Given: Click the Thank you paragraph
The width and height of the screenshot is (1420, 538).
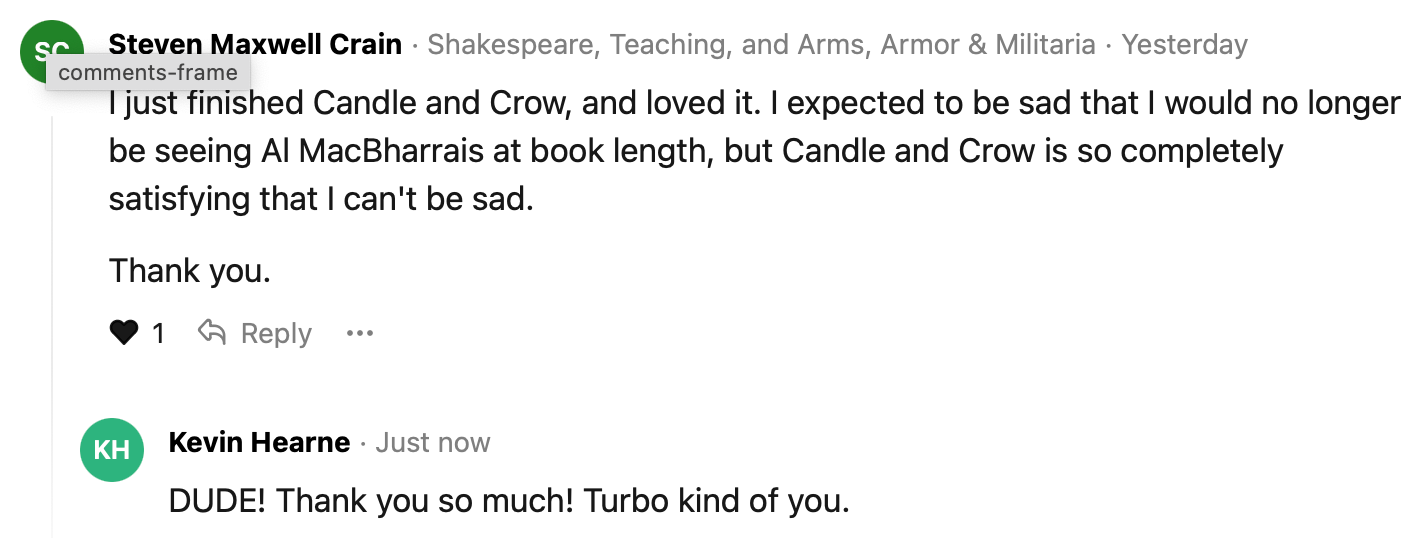Looking at the screenshot, I should click(x=190, y=271).
